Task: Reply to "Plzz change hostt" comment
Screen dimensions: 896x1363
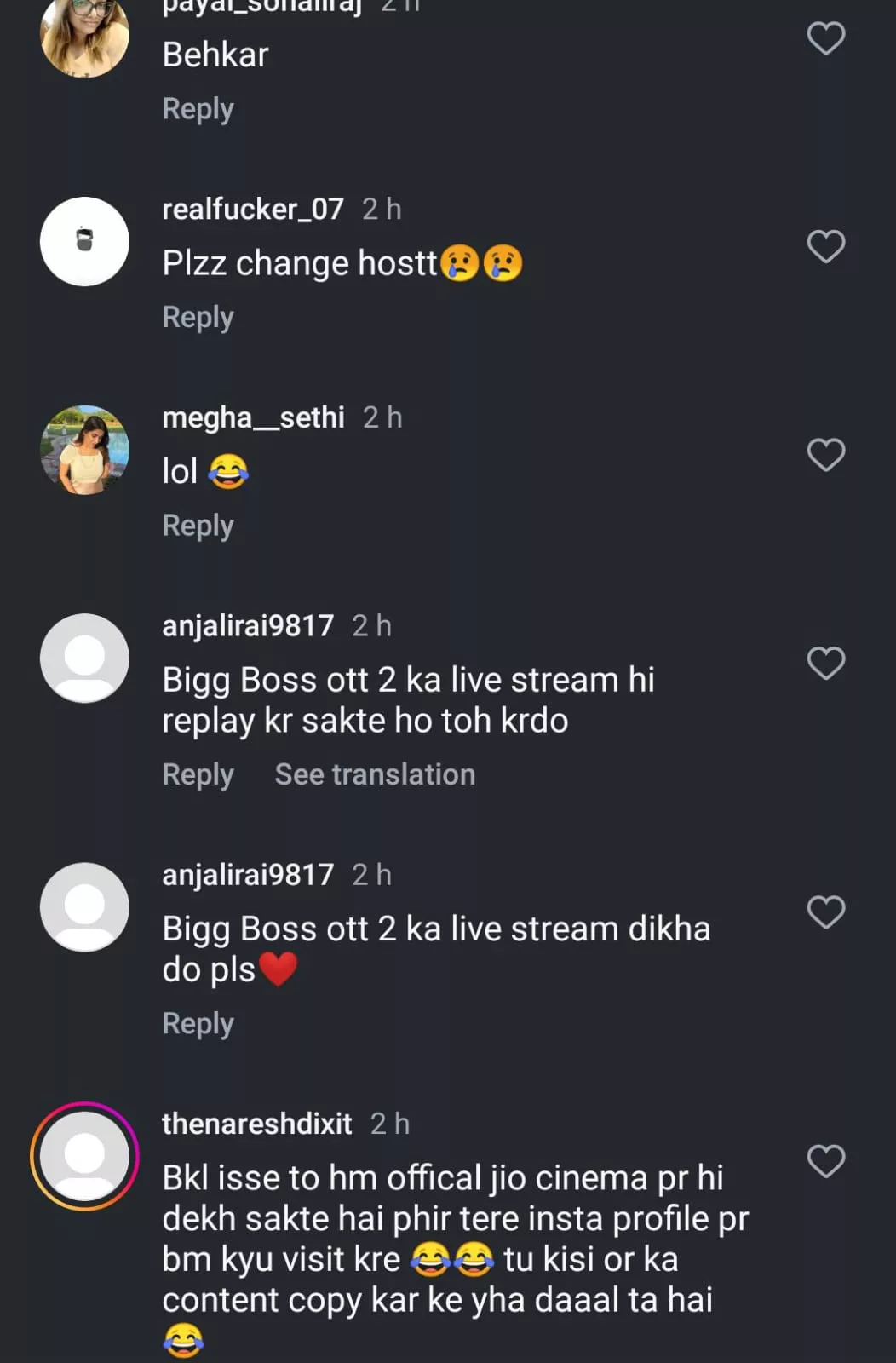Action: tap(198, 317)
